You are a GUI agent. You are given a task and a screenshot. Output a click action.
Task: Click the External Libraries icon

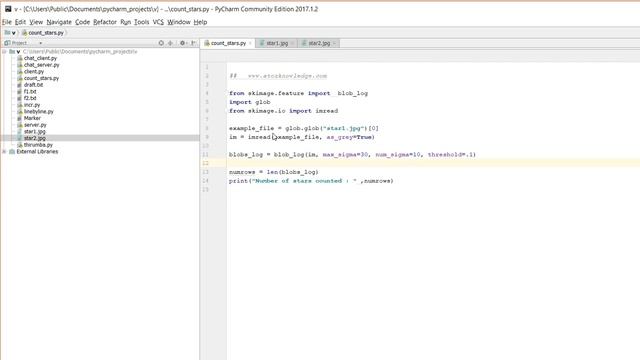pos(12,152)
